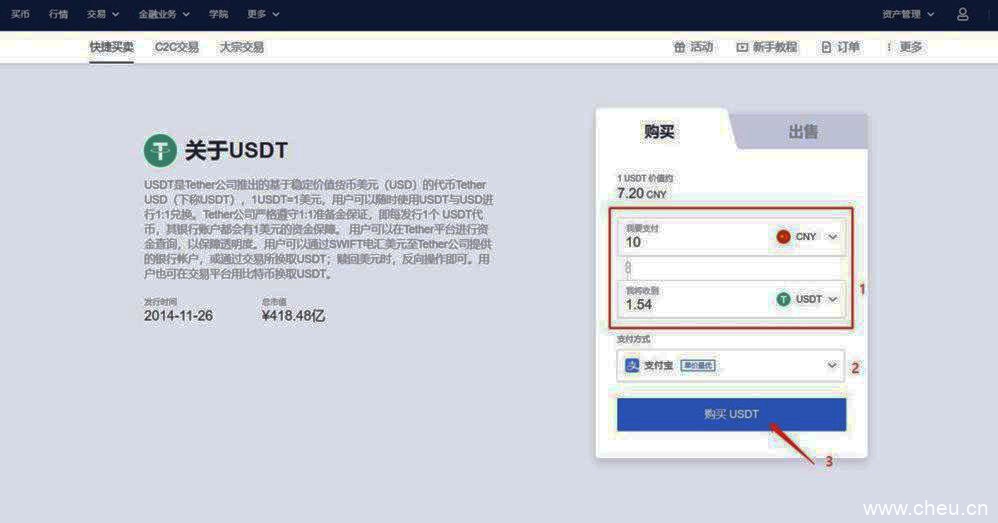Expand the 支付方式 payment method dropdown
The width and height of the screenshot is (998, 523).
[831, 366]
